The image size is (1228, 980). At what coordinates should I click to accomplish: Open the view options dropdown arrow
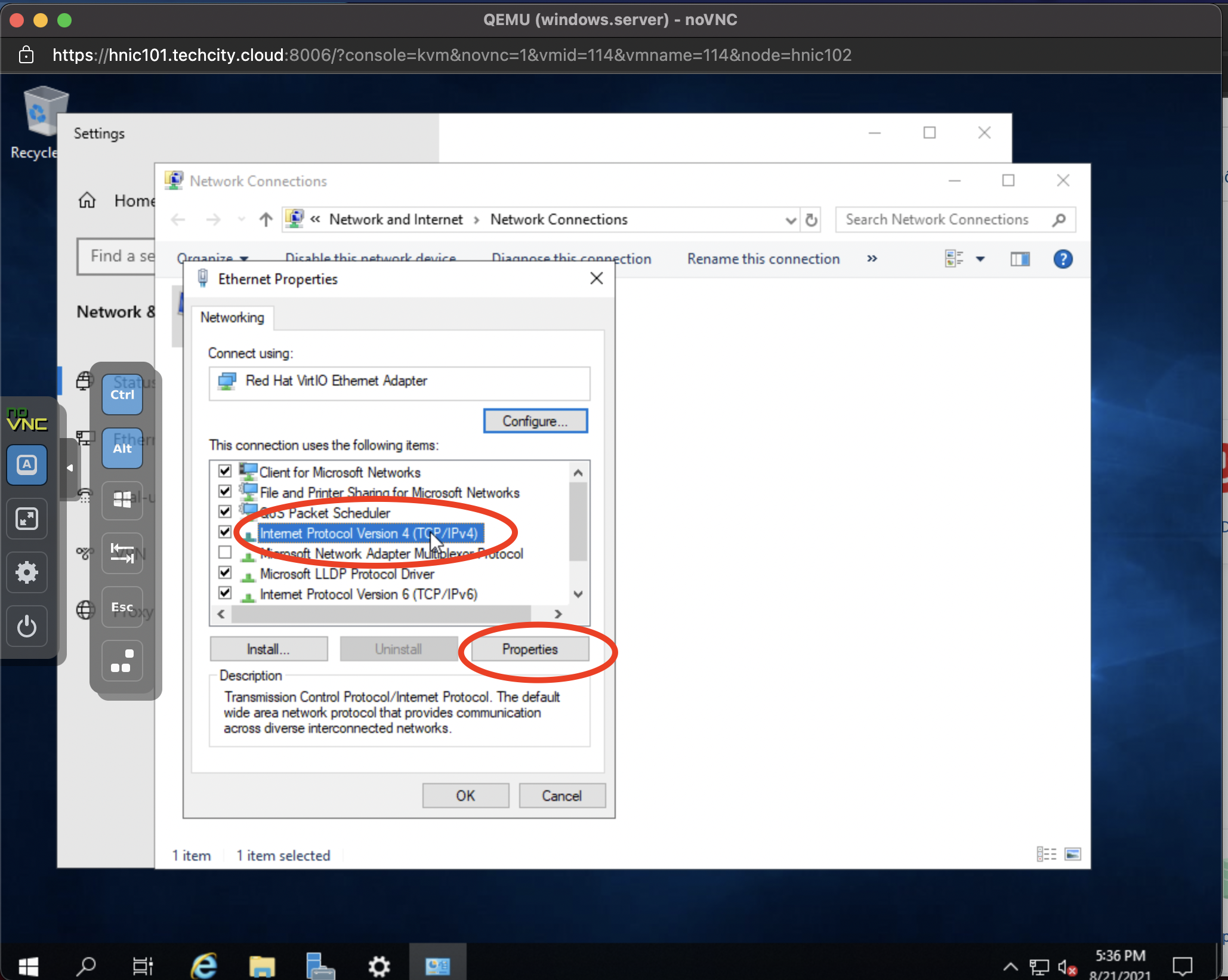click(x=980, y=259)
